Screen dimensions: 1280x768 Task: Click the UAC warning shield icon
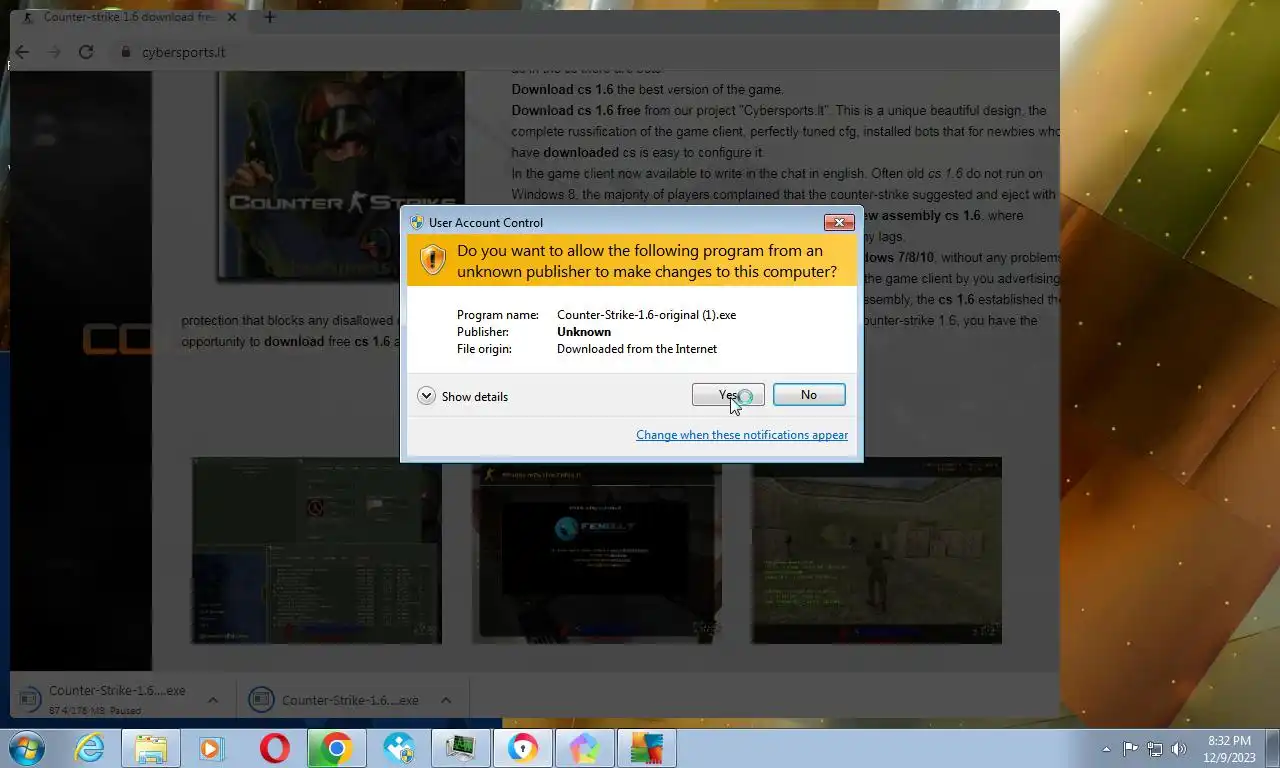pos(432,260)
